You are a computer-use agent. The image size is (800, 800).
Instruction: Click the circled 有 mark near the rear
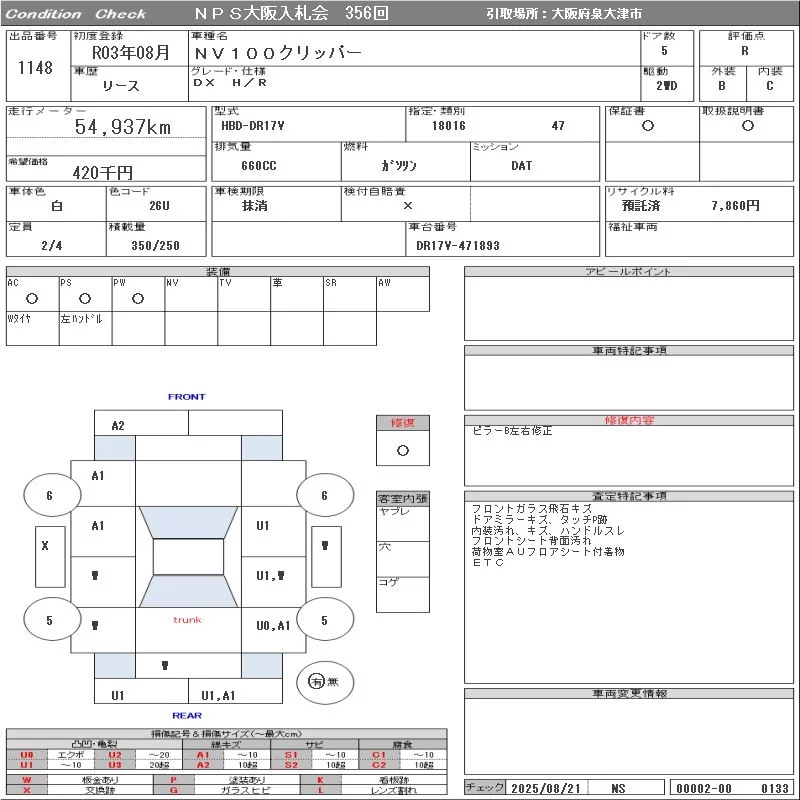tap(316, 682)
